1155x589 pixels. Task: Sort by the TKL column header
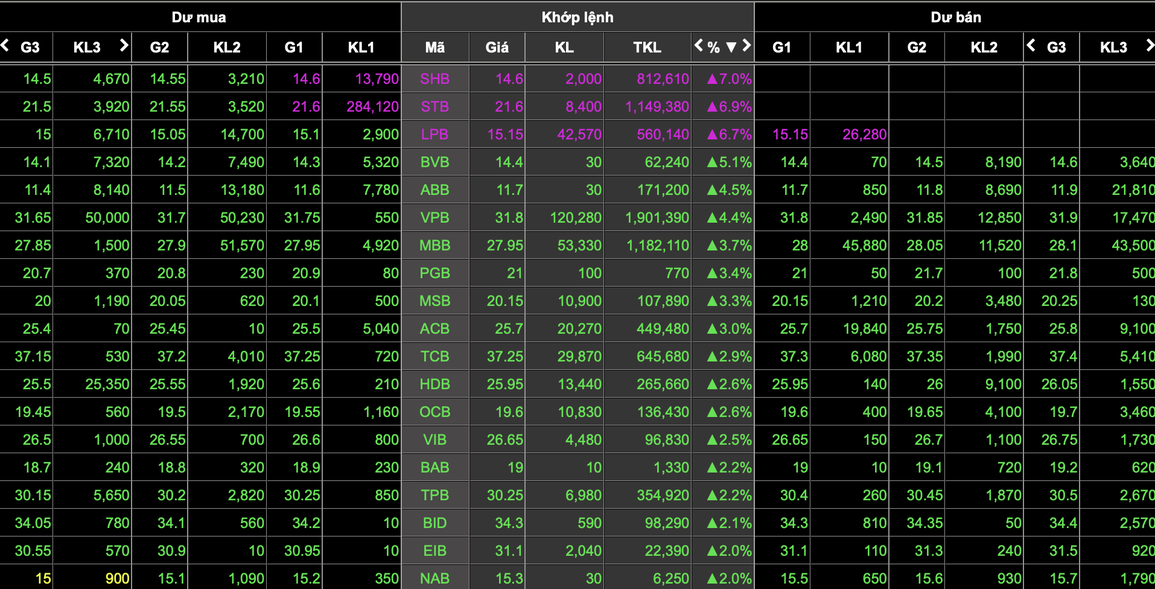647,47
